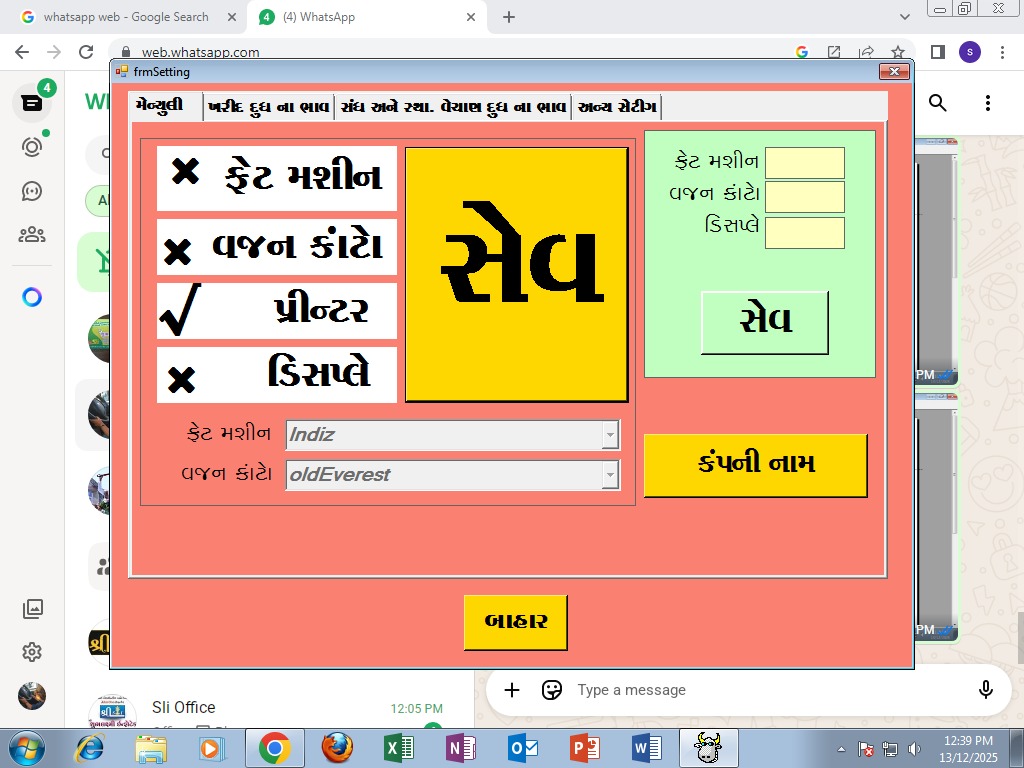Screen dimensions: 1024x768
Task: Open Microsoft Excel from the taskbar
Action: 399,747
